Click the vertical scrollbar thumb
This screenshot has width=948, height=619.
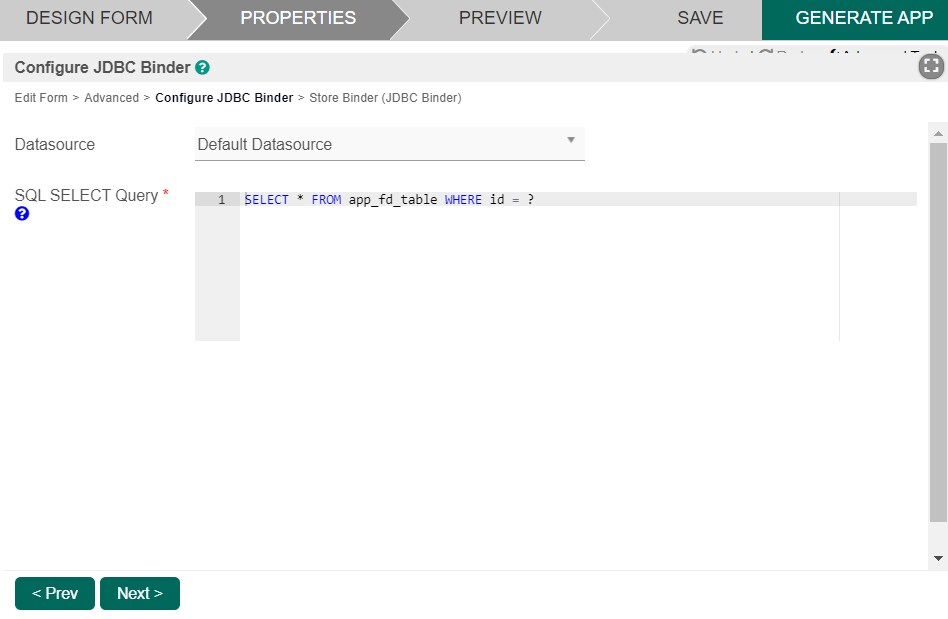coord(938,332)
